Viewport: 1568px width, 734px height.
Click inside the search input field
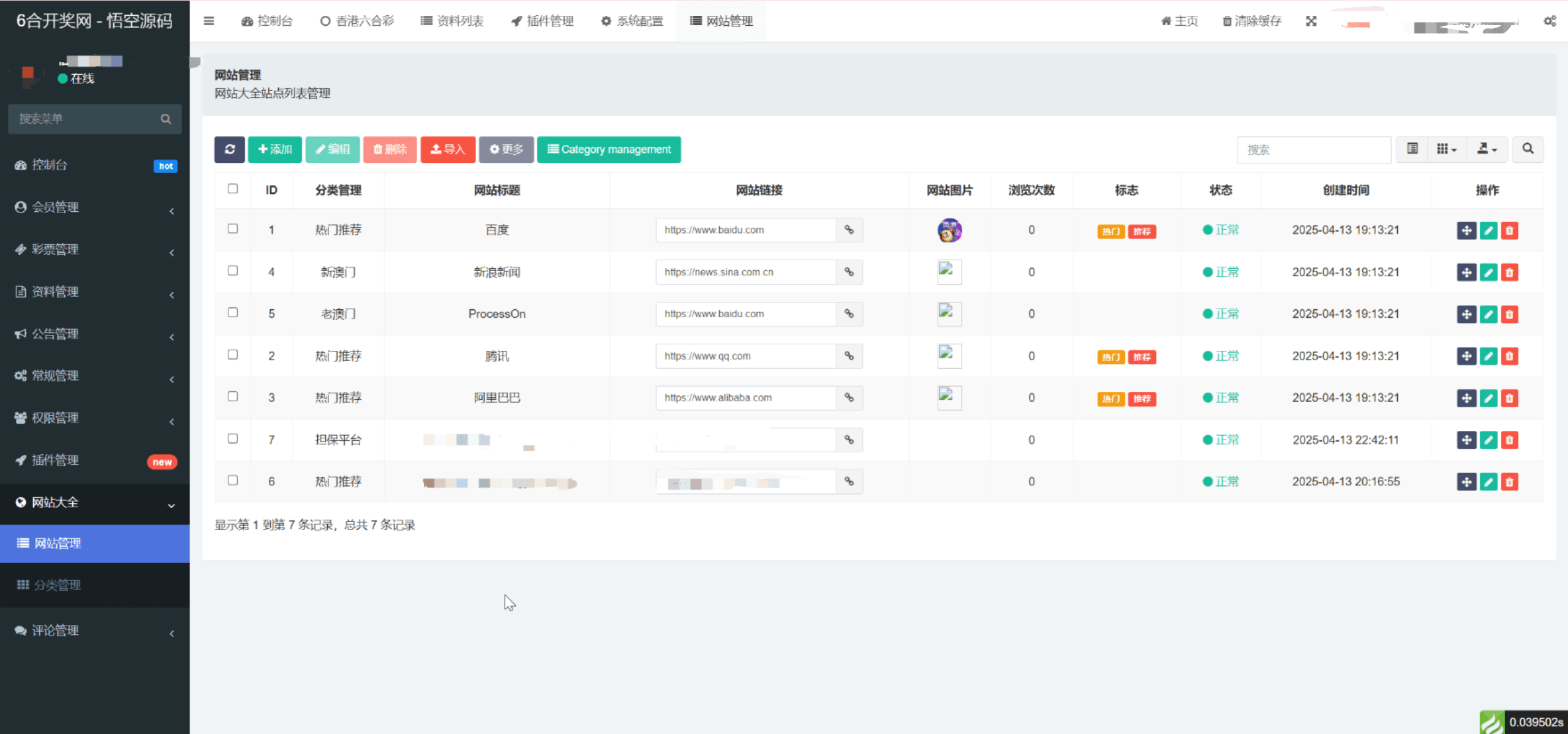coord(1313,149)
